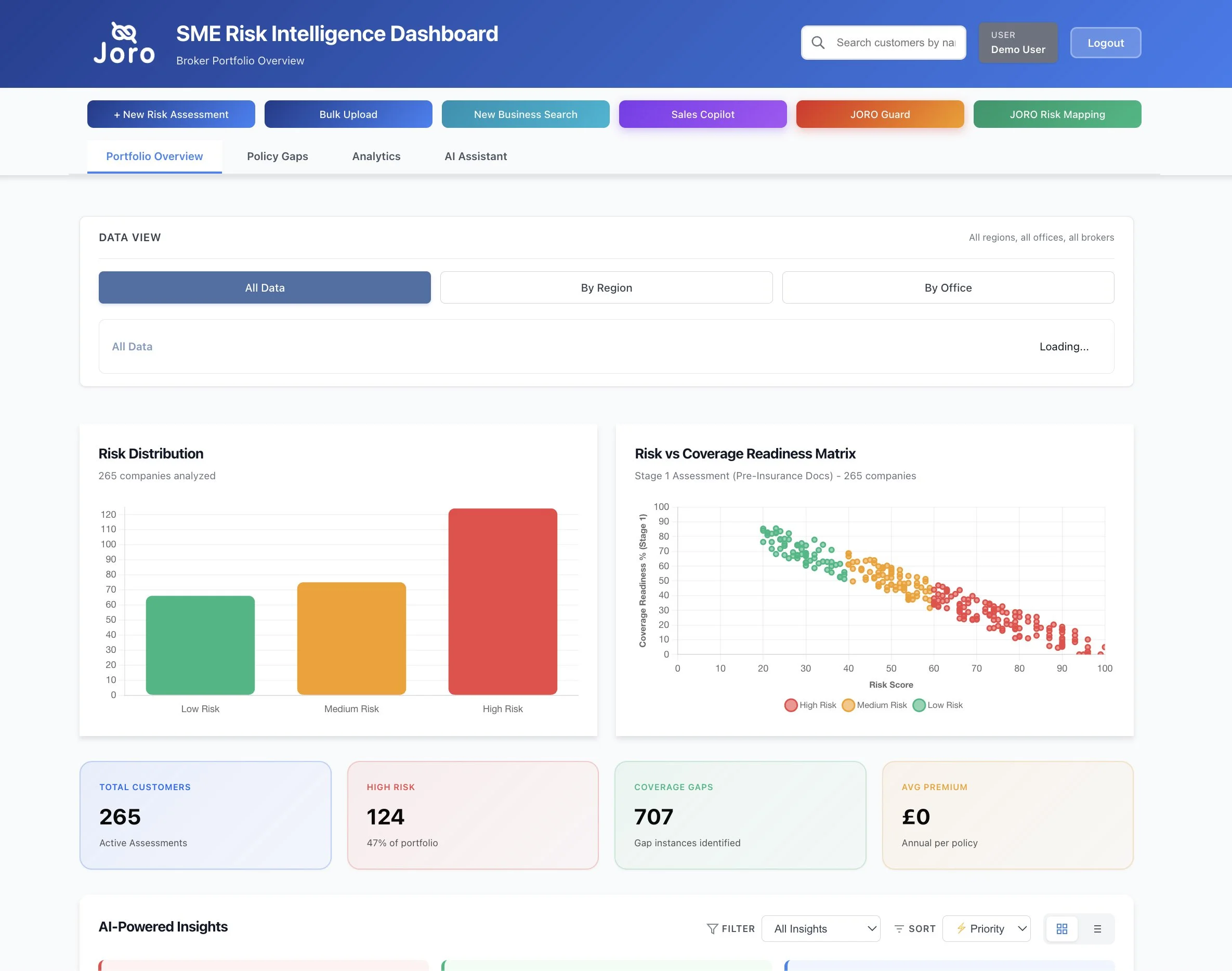The height and width of the screenshot is (971, 1232).
Task: Focus the customer search field
Action: 896,43
